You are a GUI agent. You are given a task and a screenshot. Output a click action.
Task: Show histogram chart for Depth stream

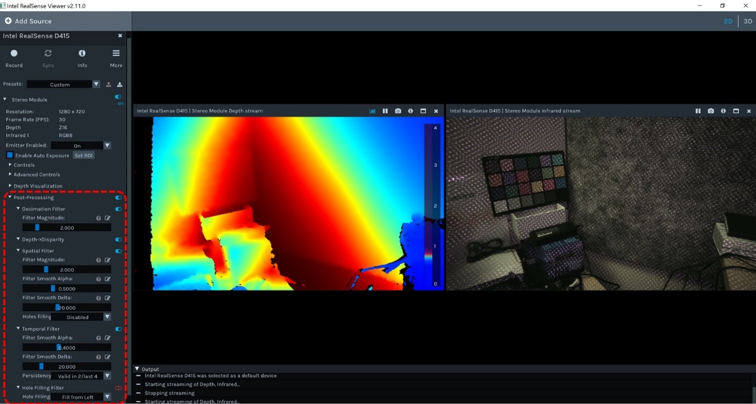click(x=372, y=111)
